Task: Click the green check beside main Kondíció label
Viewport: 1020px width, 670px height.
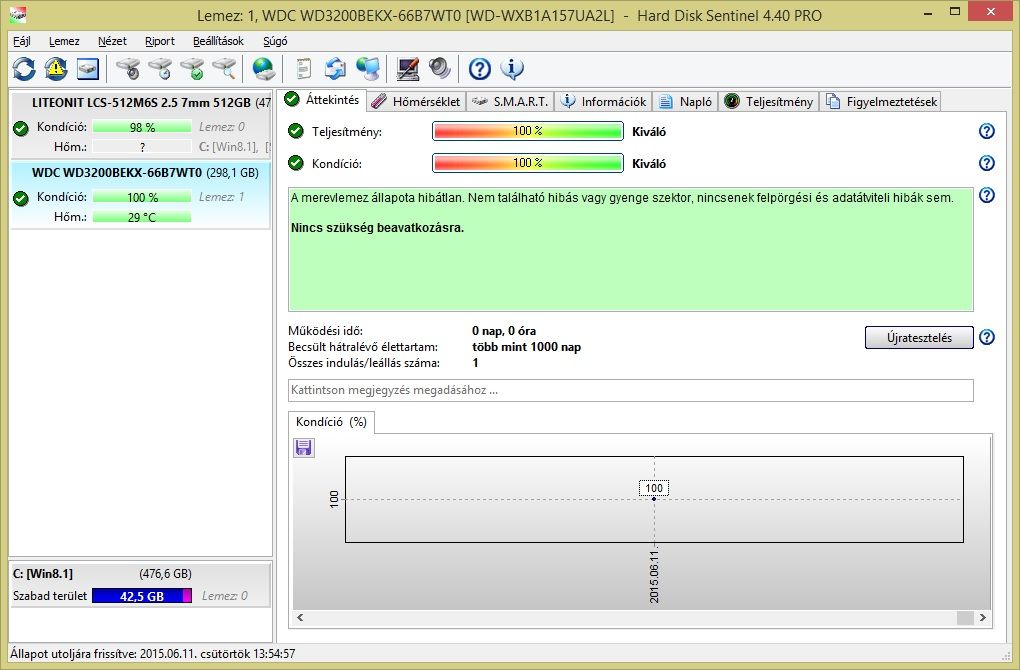Action: point(296,163)
